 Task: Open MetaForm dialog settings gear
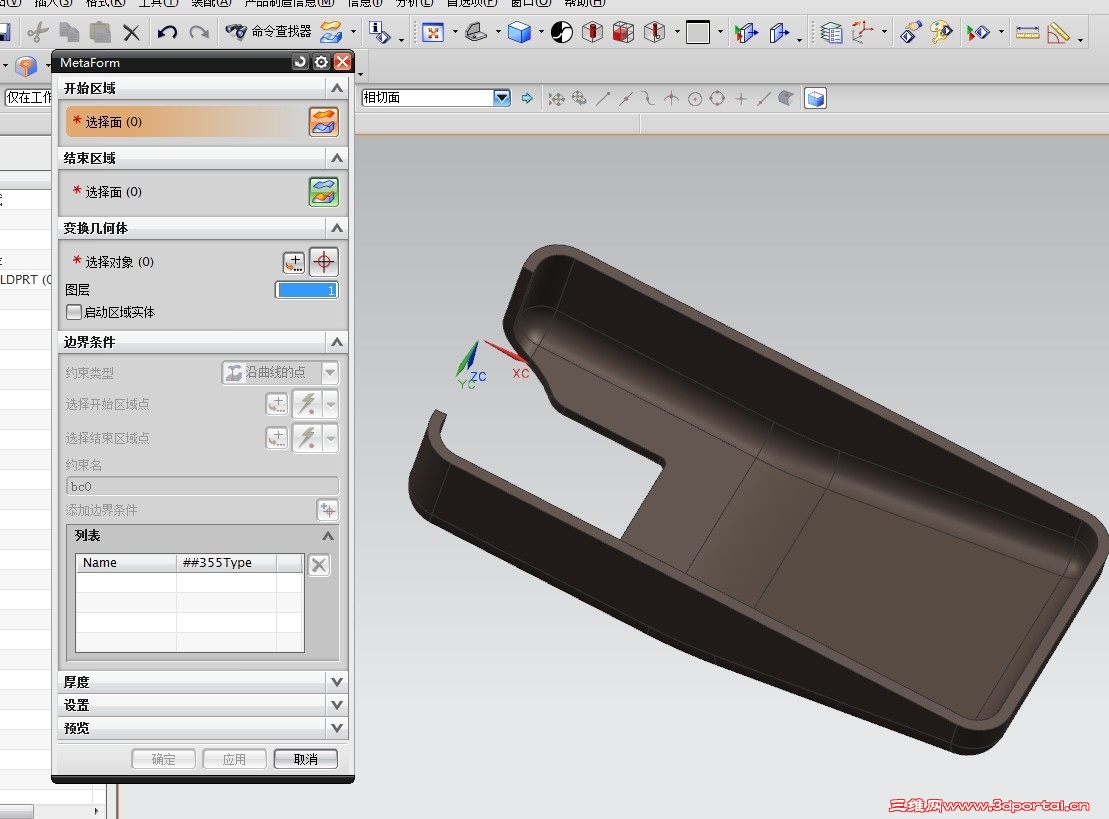[x=321, y=62]
